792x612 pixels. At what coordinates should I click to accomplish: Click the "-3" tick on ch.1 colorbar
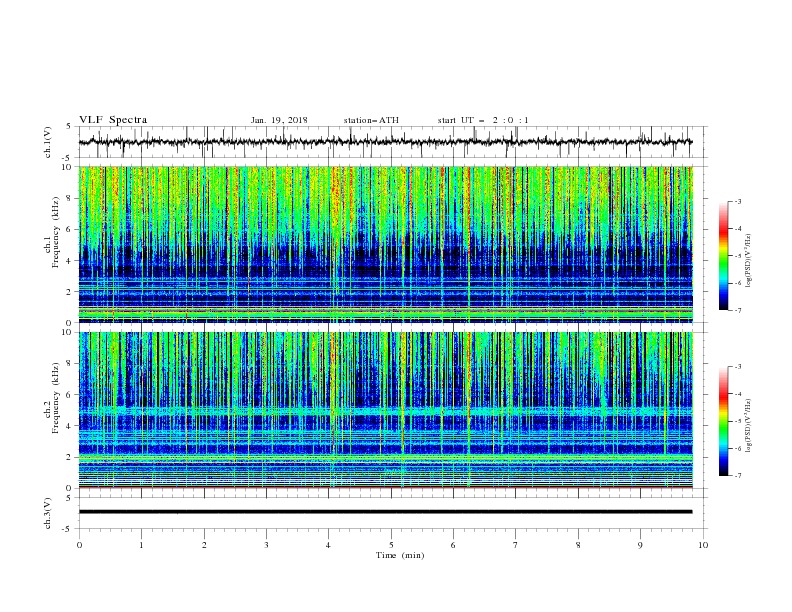coord(738,201)
